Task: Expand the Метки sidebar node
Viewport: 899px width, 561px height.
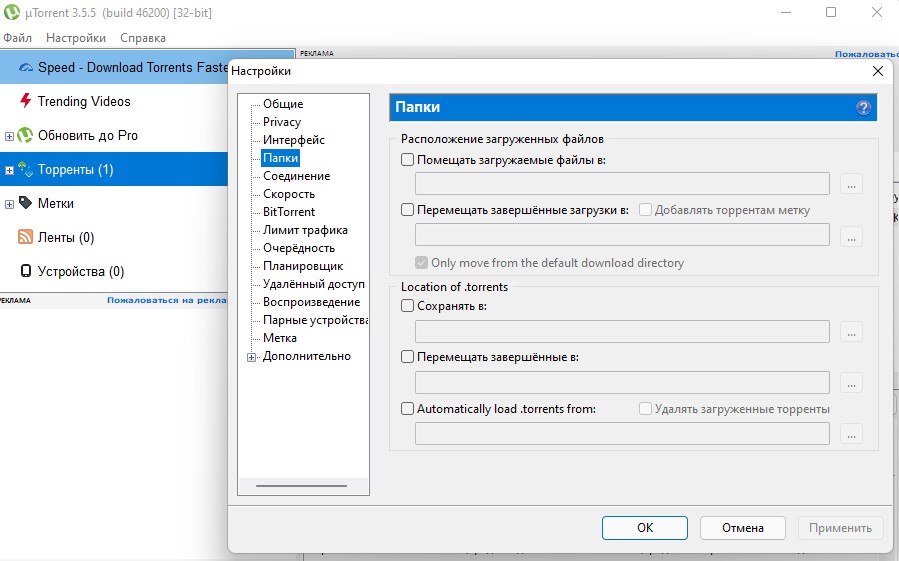Action: point(9,204)
